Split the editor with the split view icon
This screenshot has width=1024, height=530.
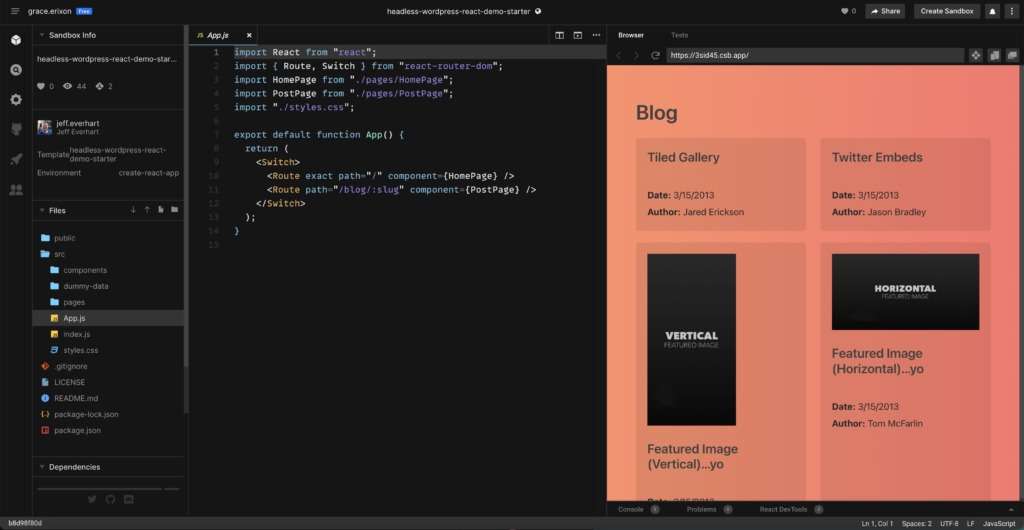(x=560, y=35)
